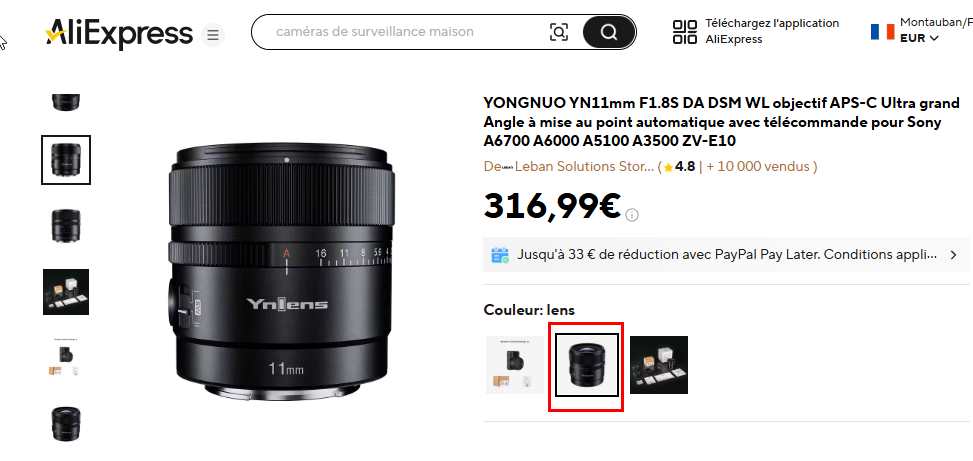Open the De Leban Solutions Store link
Viewport: 973px width, 461px height.
568,167
